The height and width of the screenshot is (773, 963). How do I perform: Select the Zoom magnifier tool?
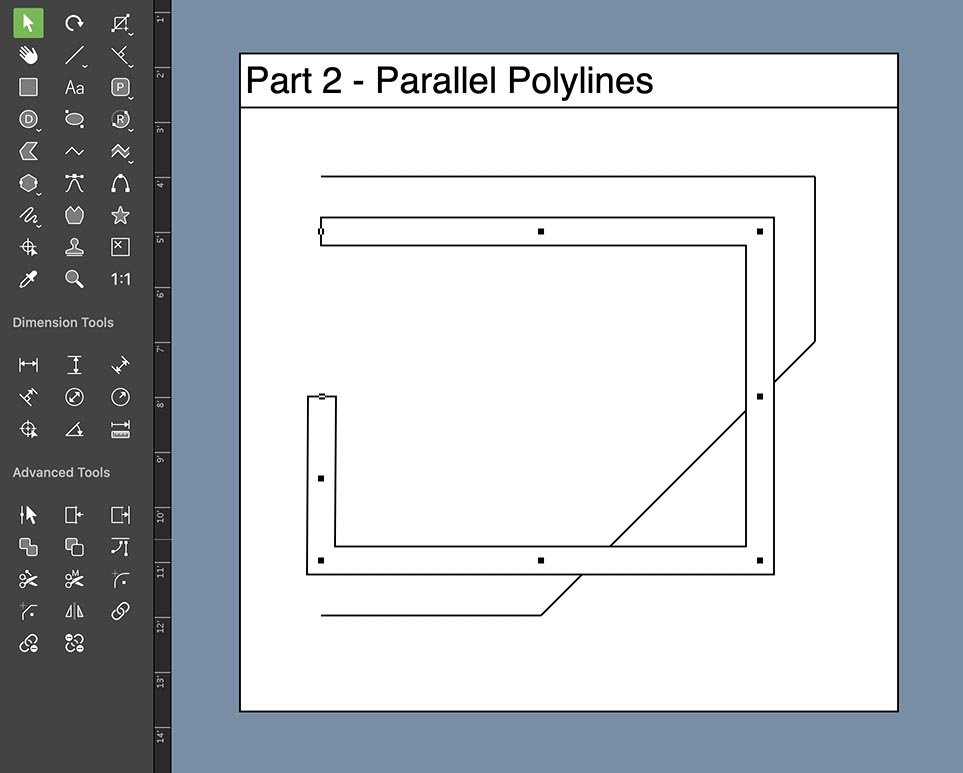pyautogui.click(x=74, y=279)
